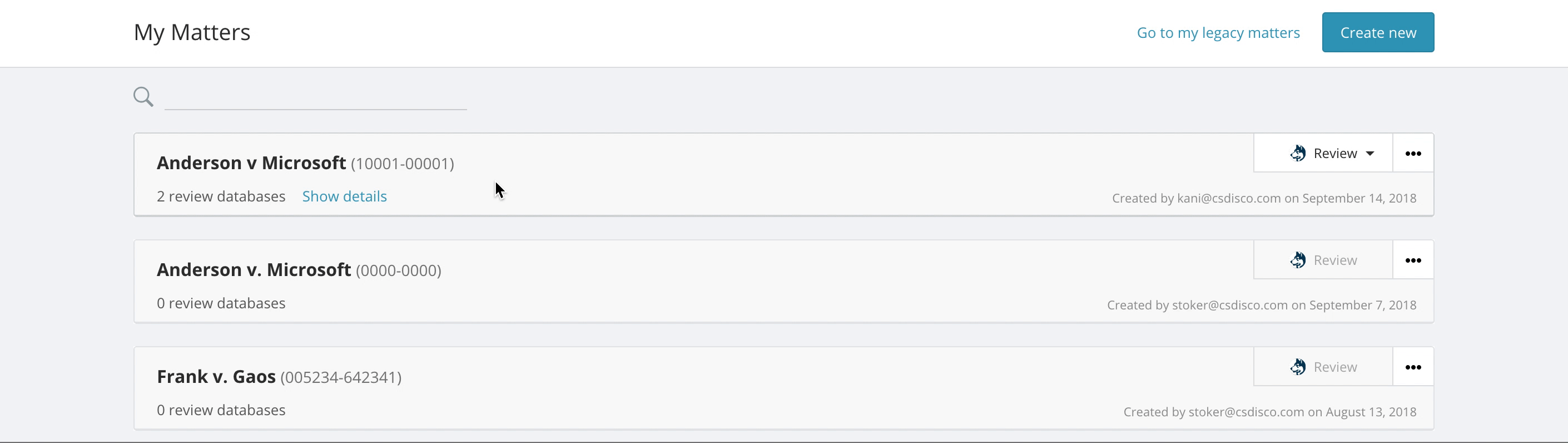Click Review button for Anderson v. Microsoft 0000-0000

click(x=1323, y=260)
